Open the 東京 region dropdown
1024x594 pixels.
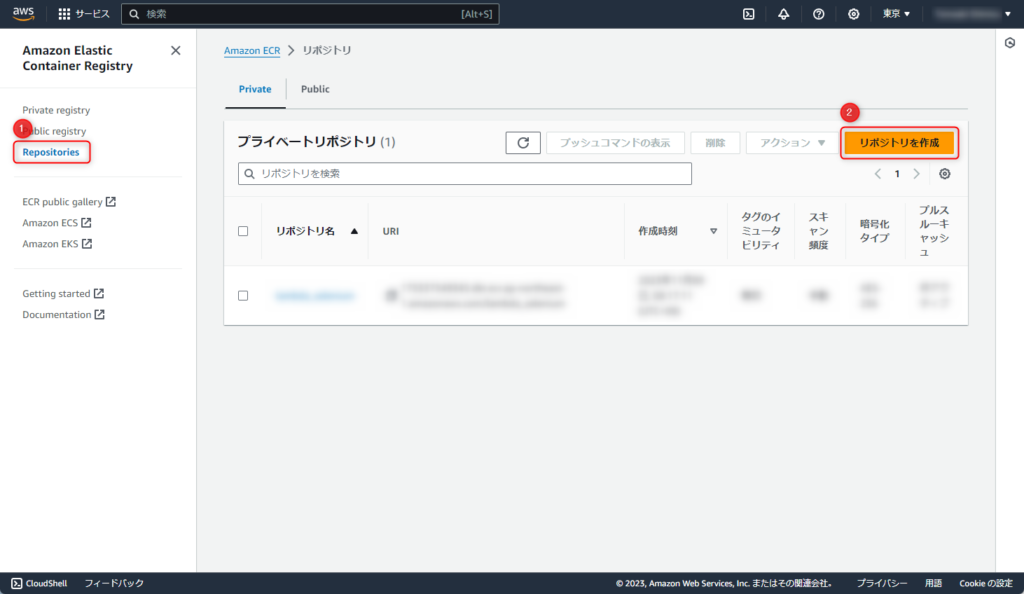coord(896,14)
